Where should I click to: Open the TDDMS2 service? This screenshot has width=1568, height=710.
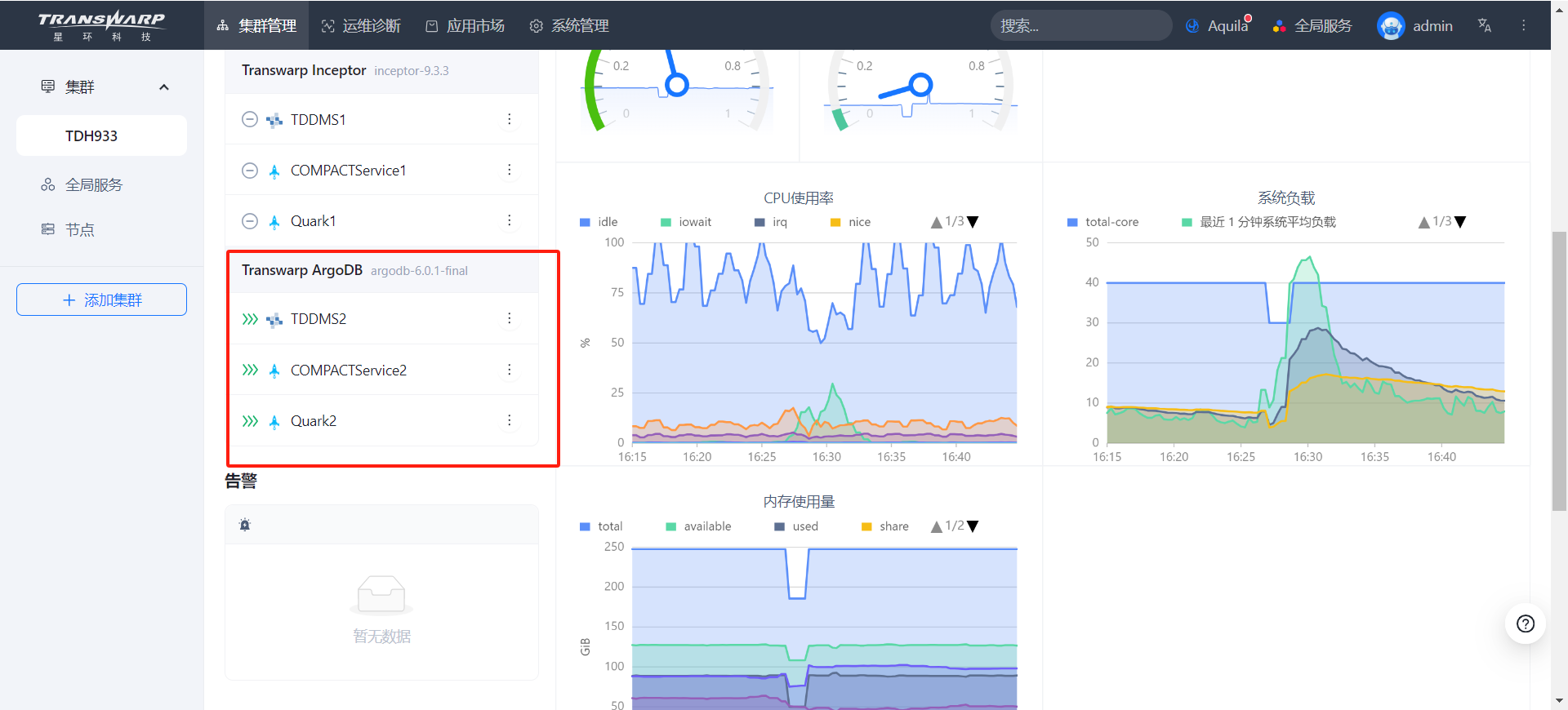tap(318, 319)
